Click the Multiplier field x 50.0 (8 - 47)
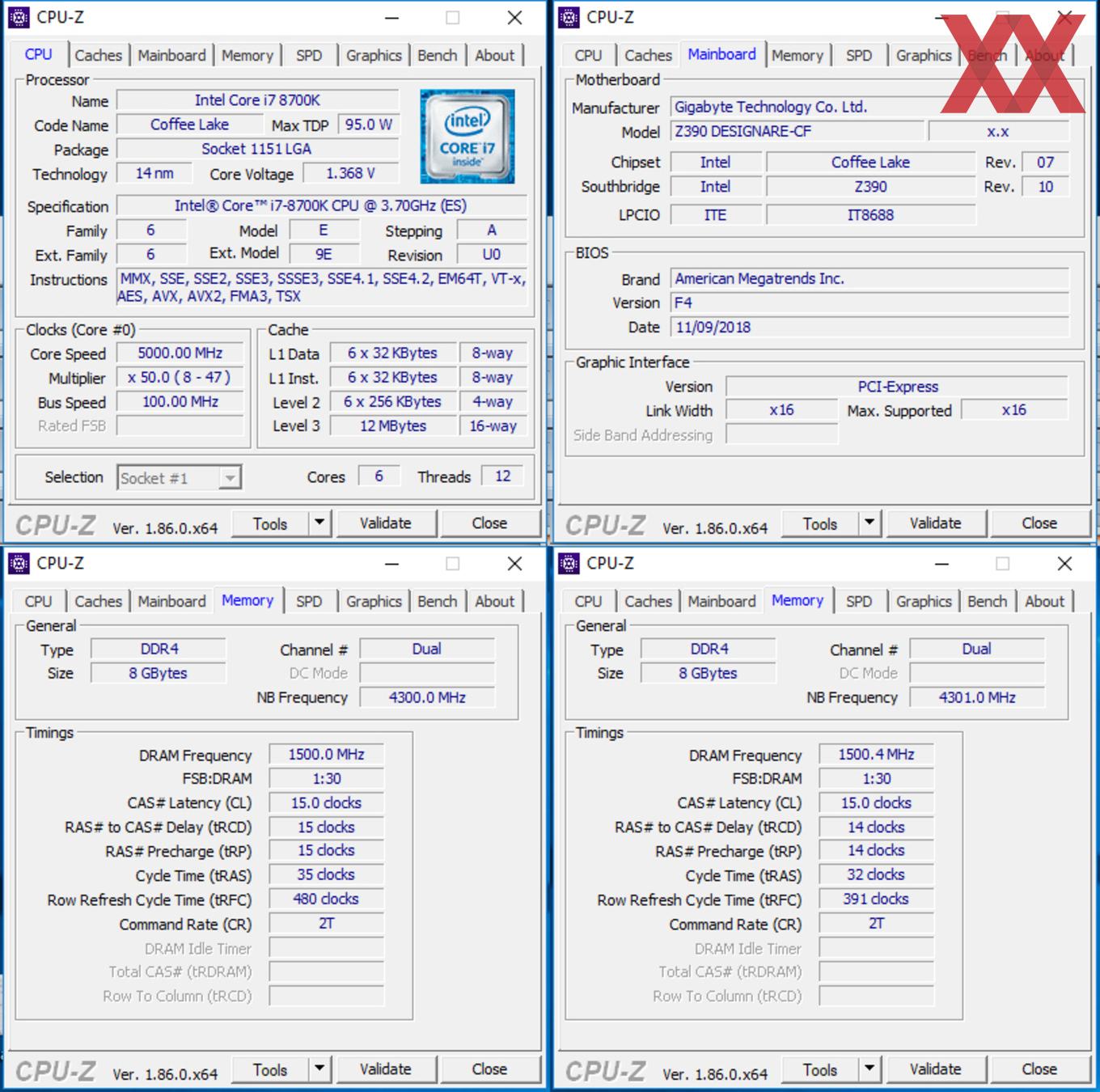The image size is (1100, 1092). (x=180, y=378)
